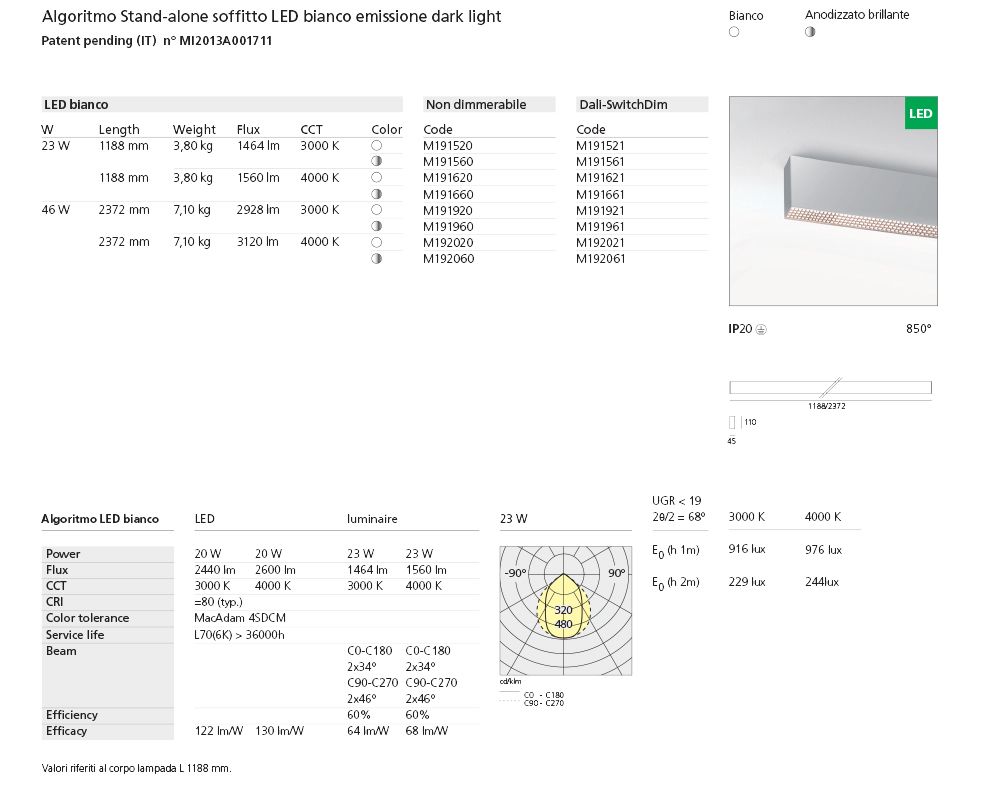Click the Beam row label
The height and width of the screenshot is (802, 981).
[x=61, y=651]
